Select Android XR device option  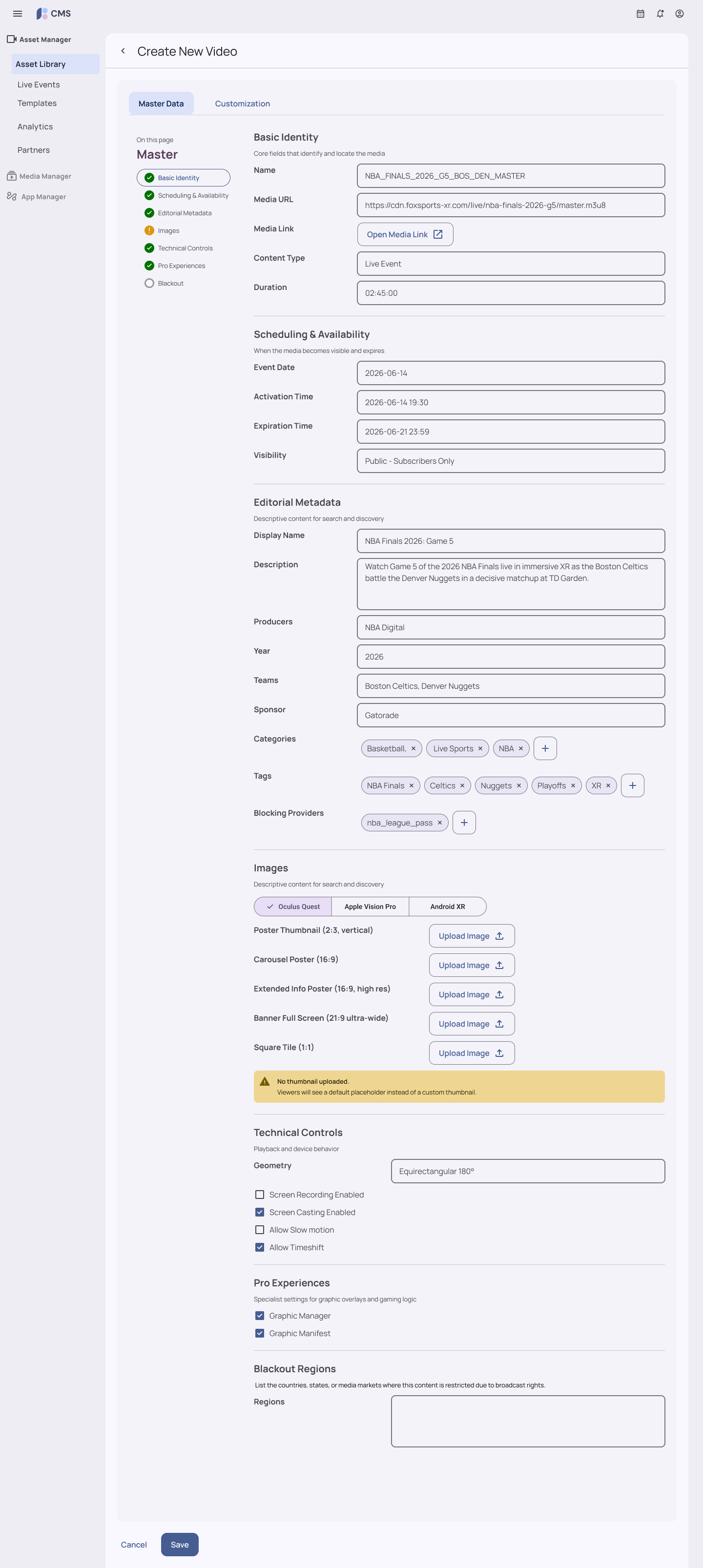coord(447,907)
